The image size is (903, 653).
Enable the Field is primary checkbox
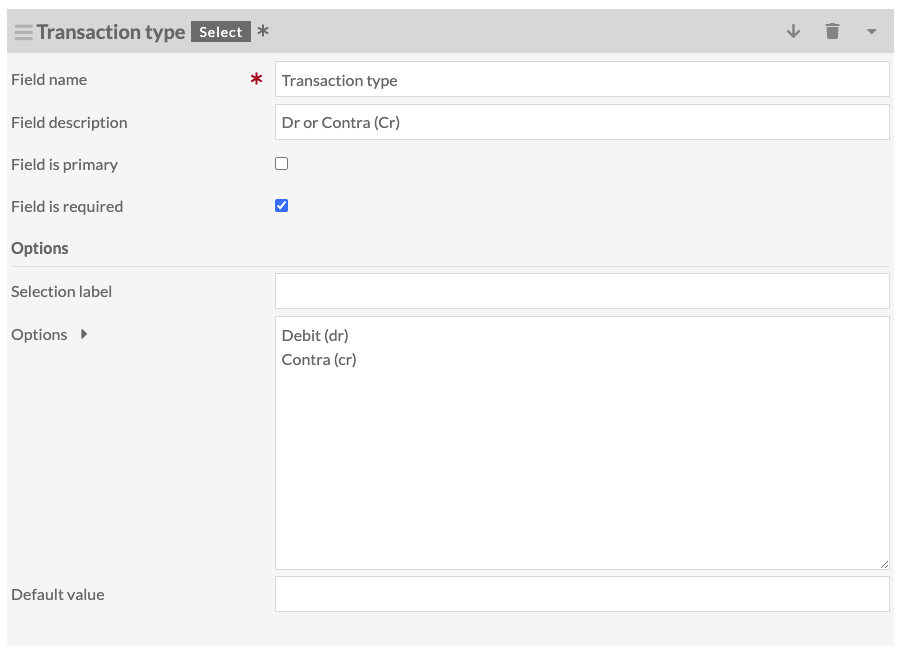[281, 162]
